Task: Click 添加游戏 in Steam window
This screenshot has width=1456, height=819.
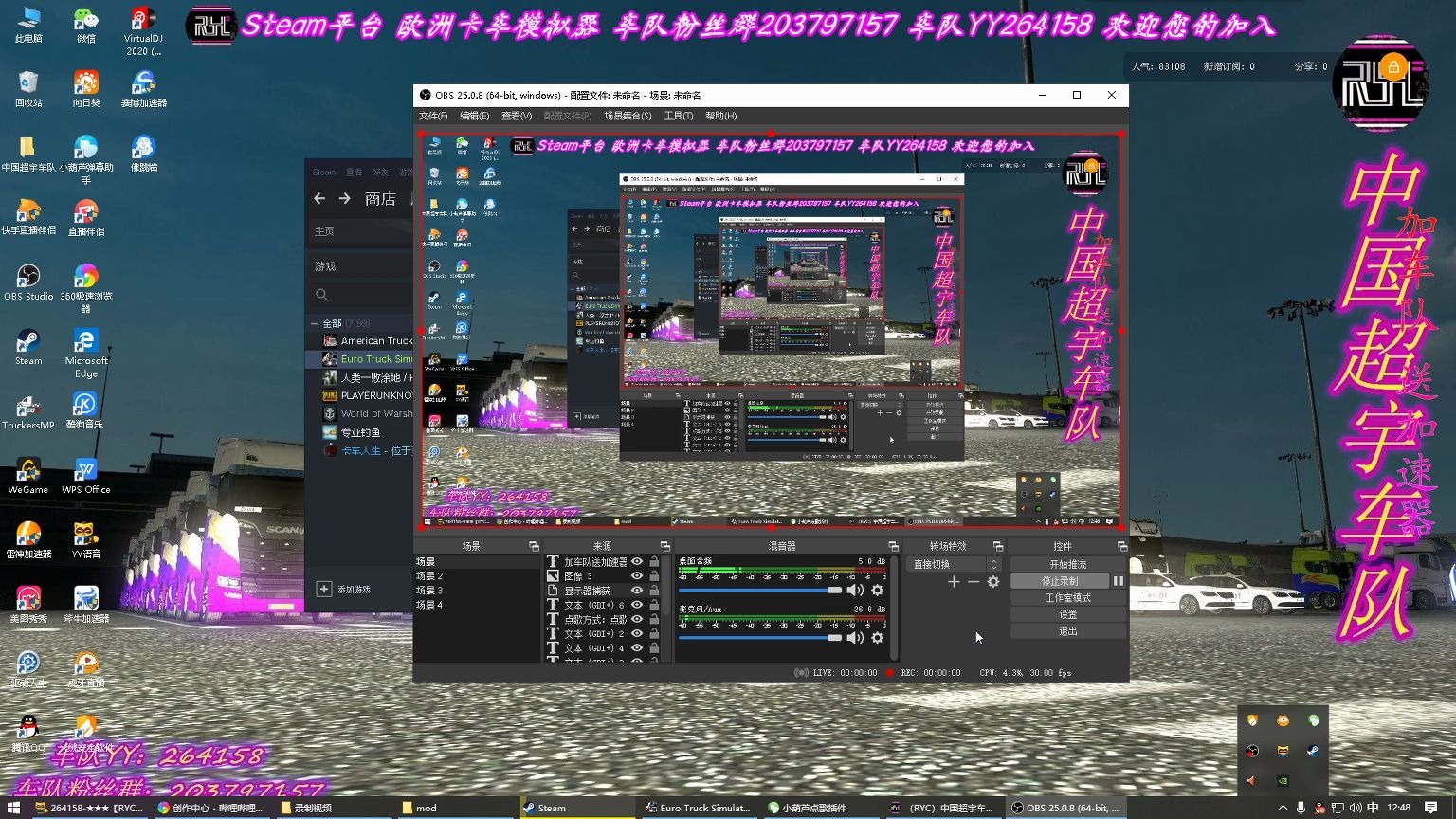Action: tap(345, 590)
